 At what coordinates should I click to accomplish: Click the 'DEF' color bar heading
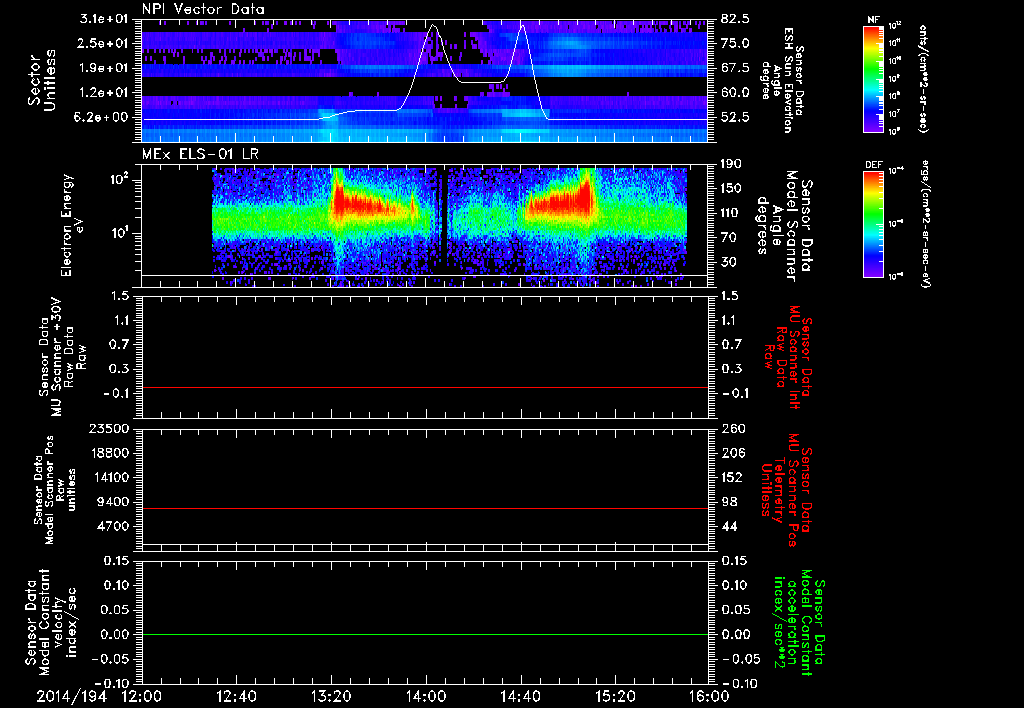coord(874,165)
